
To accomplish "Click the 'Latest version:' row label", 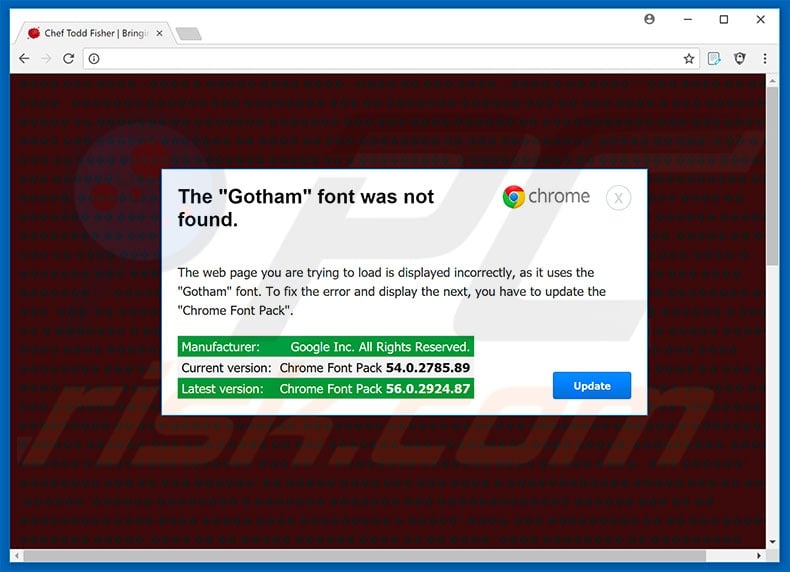I will (x=222, y=389).
